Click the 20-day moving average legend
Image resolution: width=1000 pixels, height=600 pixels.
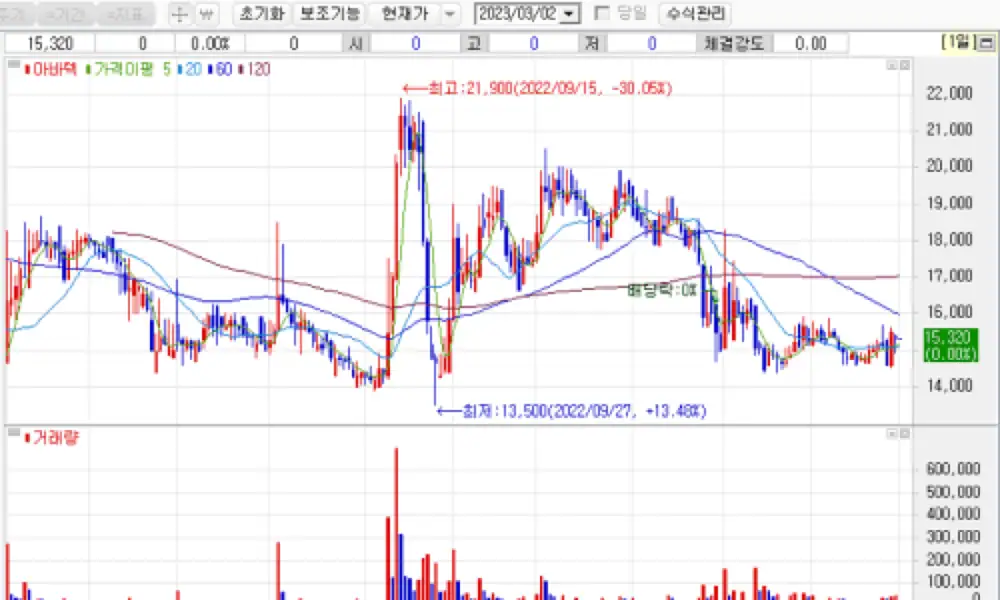coord(190,69)
